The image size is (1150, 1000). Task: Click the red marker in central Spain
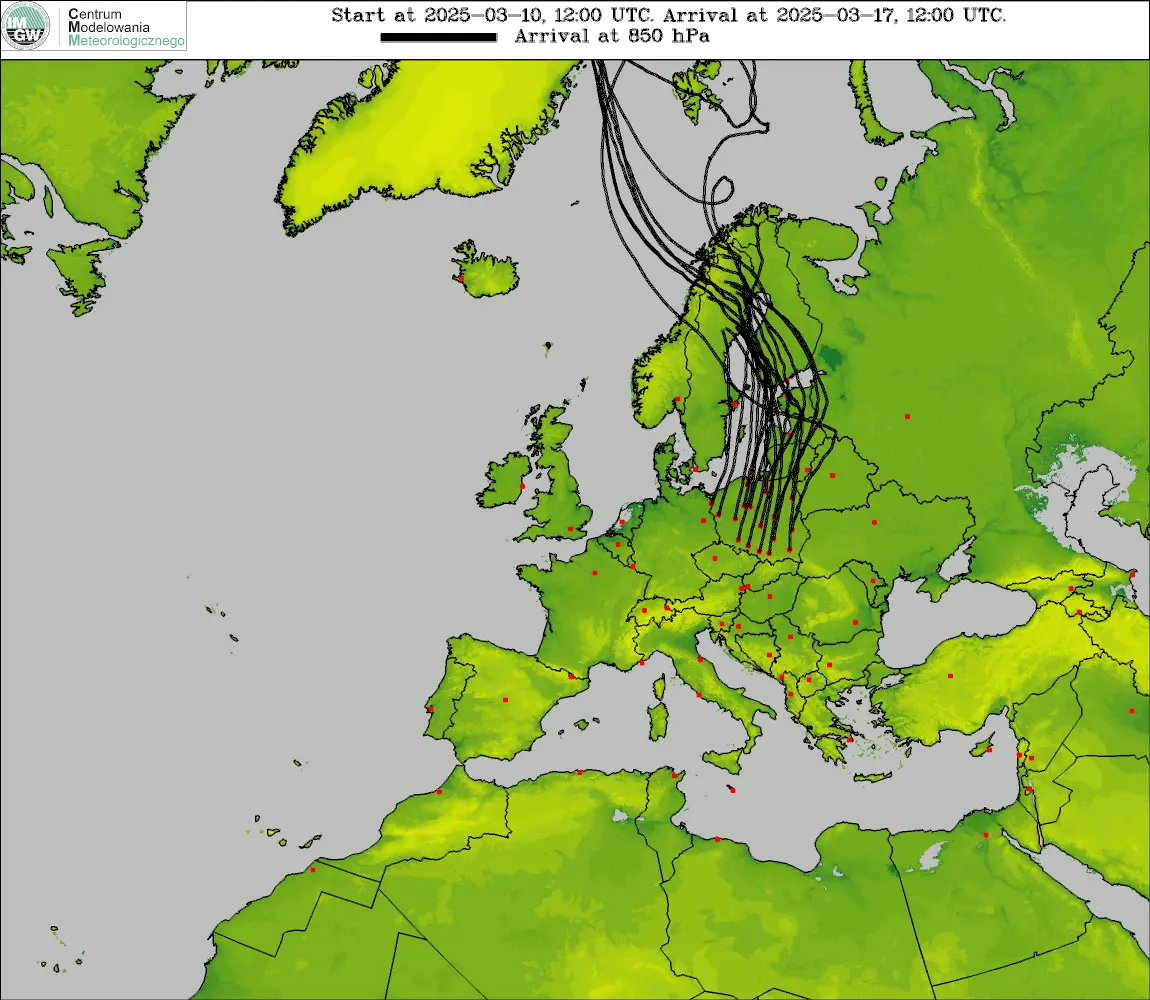(505, 700)
